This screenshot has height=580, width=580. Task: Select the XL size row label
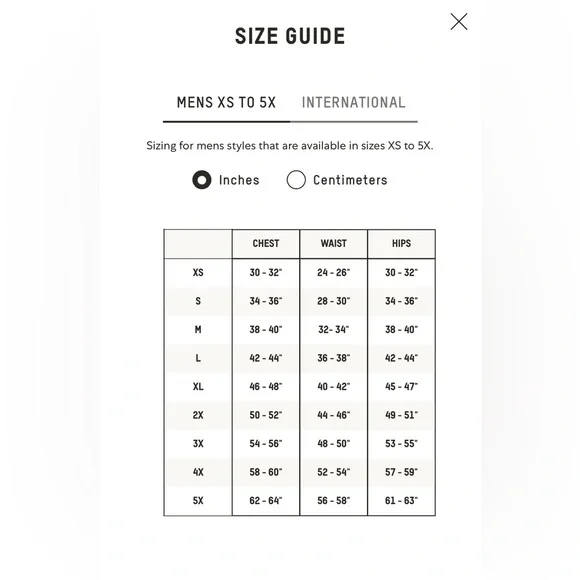pos(198,387)
